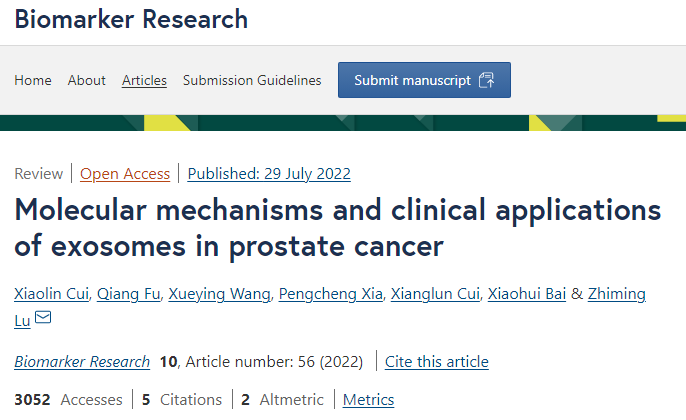Open the Metrics link
This screenshot has height=420, width=686.
[x=368, y=399]
